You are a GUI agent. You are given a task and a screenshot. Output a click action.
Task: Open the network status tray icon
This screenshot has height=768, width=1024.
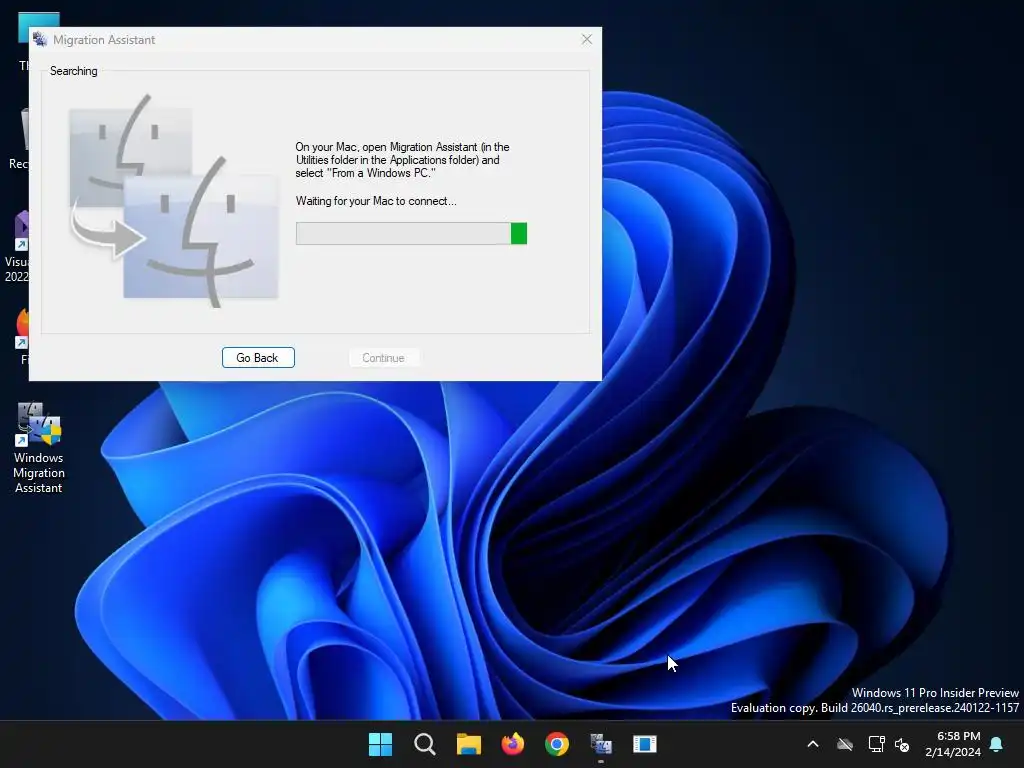(x=876, y=744)
